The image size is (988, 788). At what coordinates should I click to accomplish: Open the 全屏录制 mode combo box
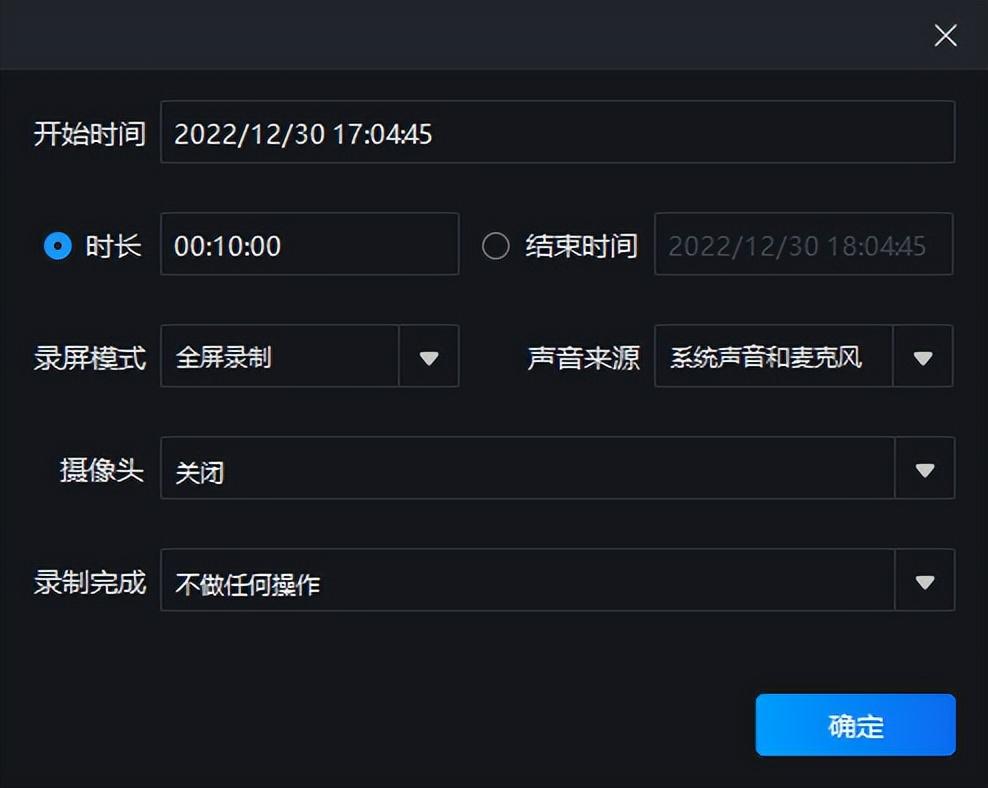280,357
